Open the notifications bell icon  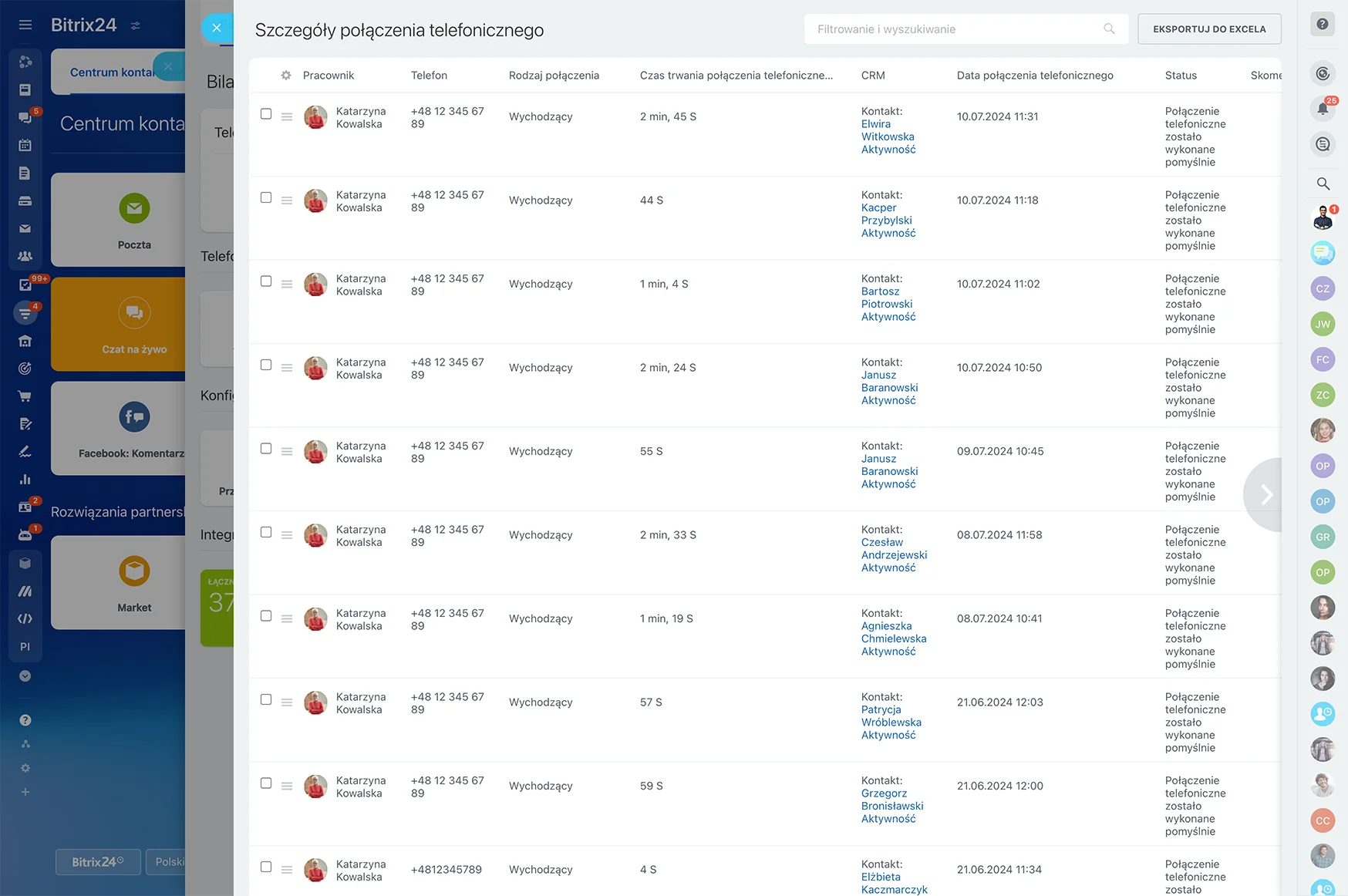[x=1323, y=109]
